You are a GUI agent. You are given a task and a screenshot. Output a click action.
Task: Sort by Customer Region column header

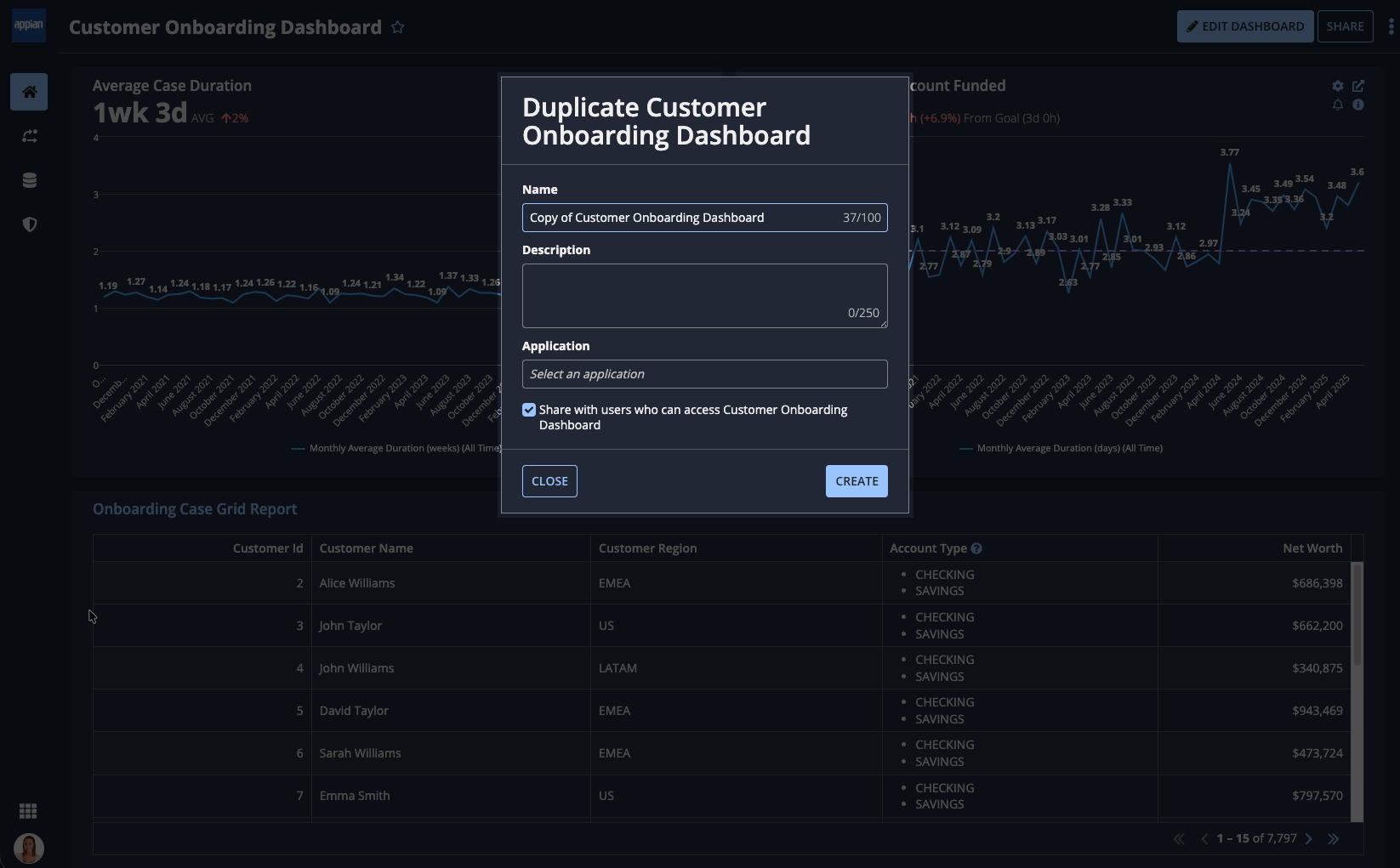point(647,548)
